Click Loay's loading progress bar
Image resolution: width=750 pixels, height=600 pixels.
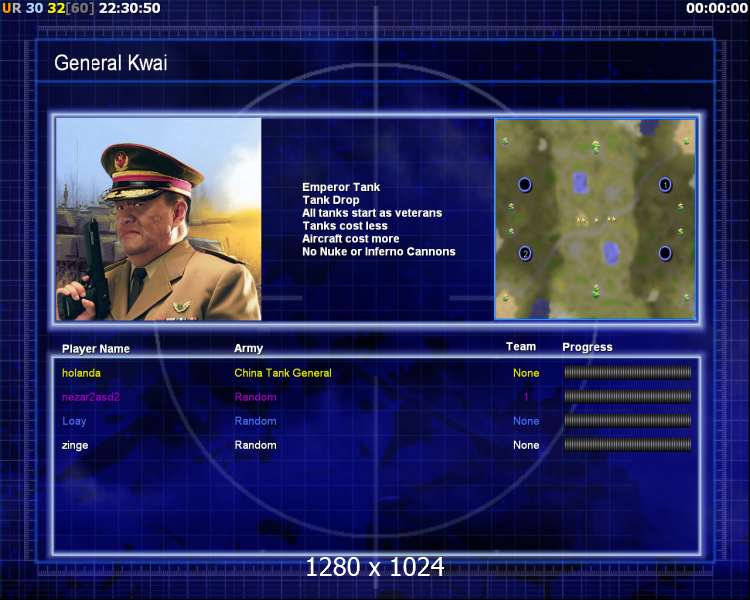(628, 421)
